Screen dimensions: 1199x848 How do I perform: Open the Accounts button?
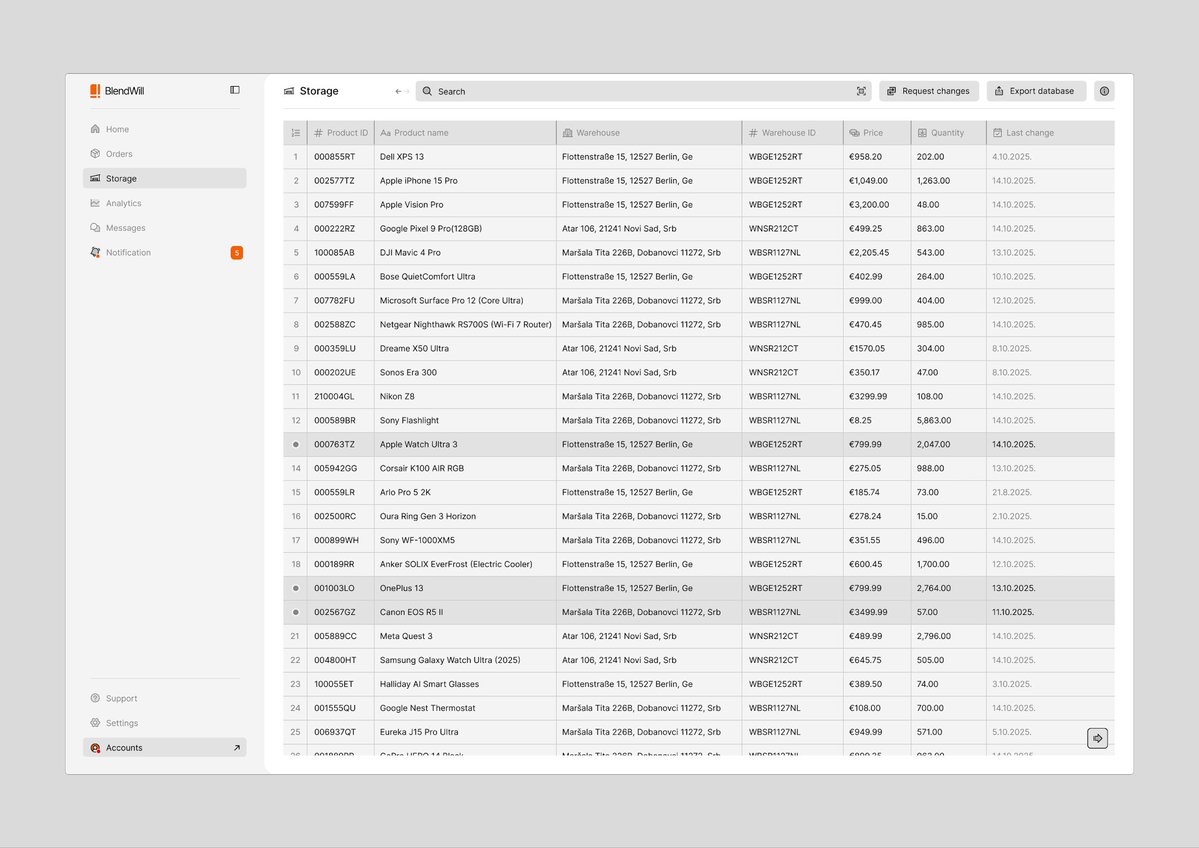(164, 748)
